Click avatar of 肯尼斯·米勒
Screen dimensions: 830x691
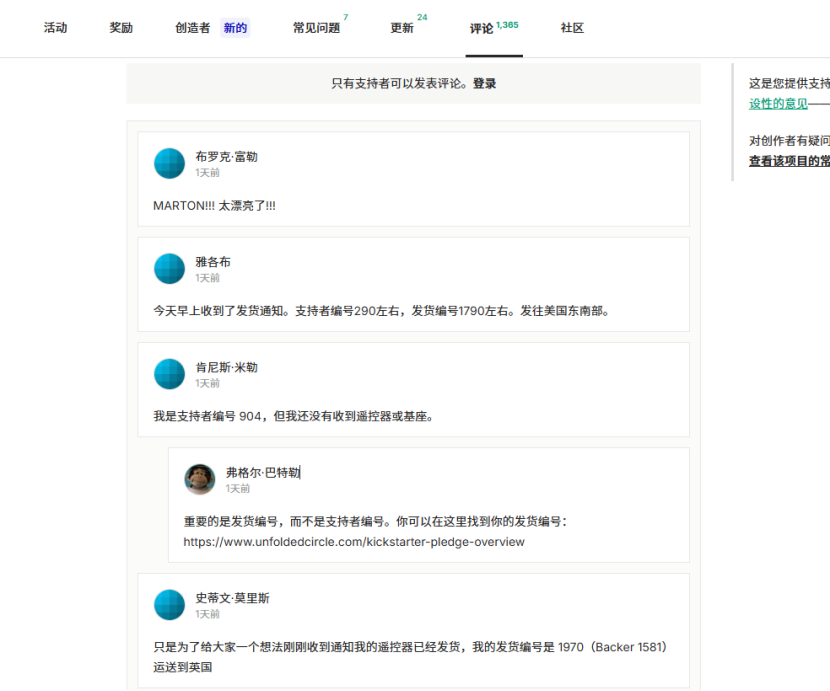point(169,374)
